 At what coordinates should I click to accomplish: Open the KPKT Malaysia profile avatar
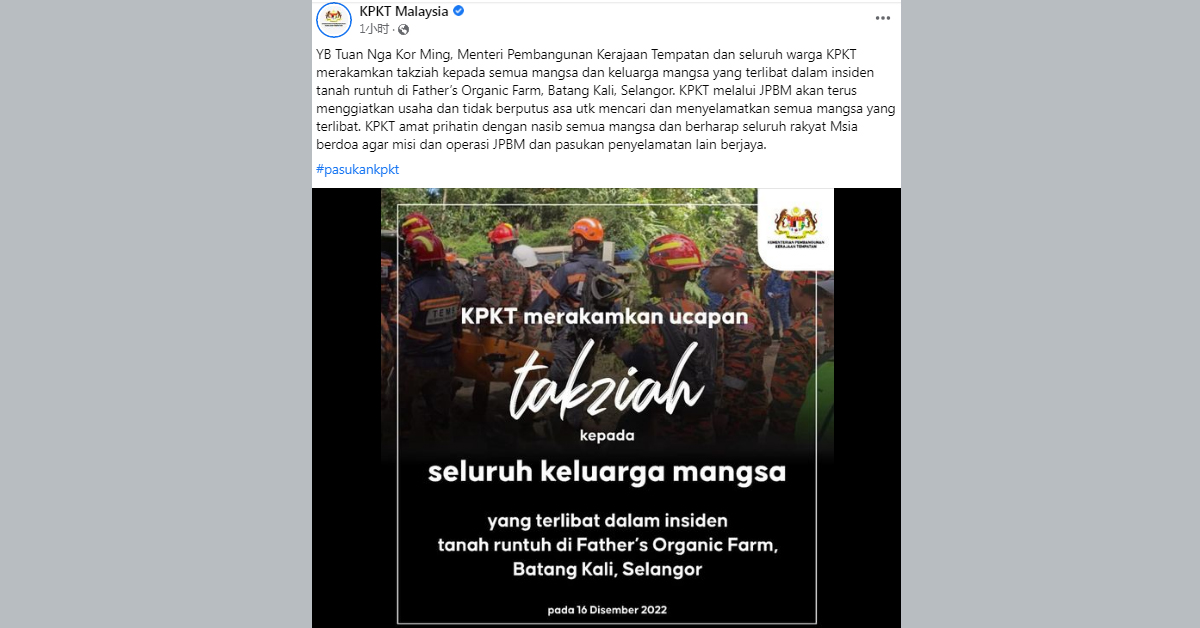334,20
